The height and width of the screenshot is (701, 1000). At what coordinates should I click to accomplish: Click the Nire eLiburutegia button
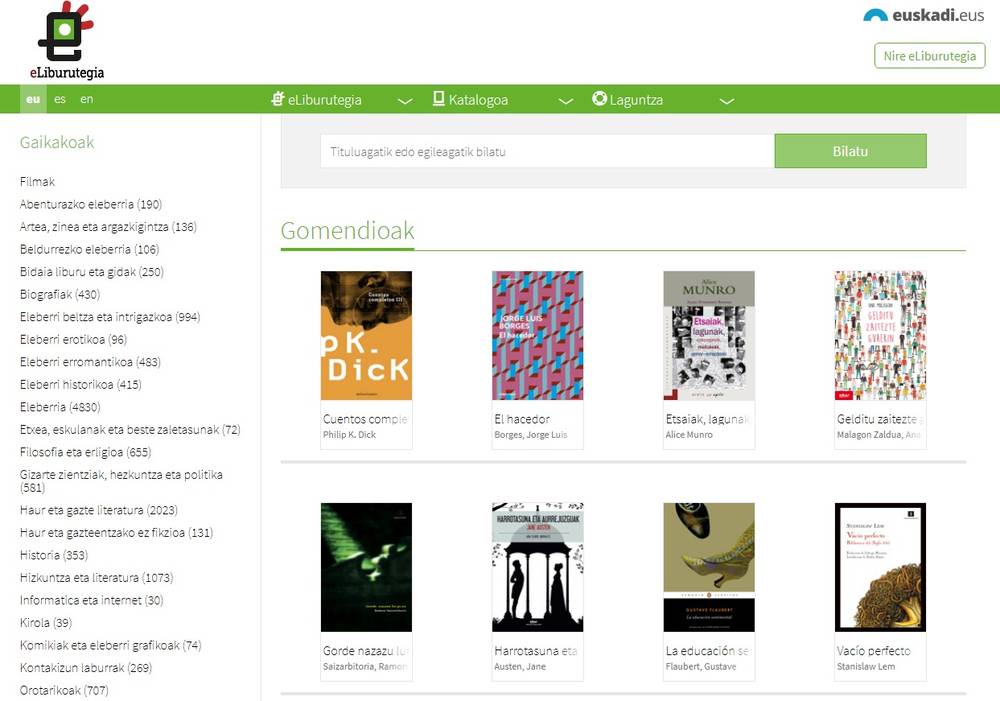[930, 55]
